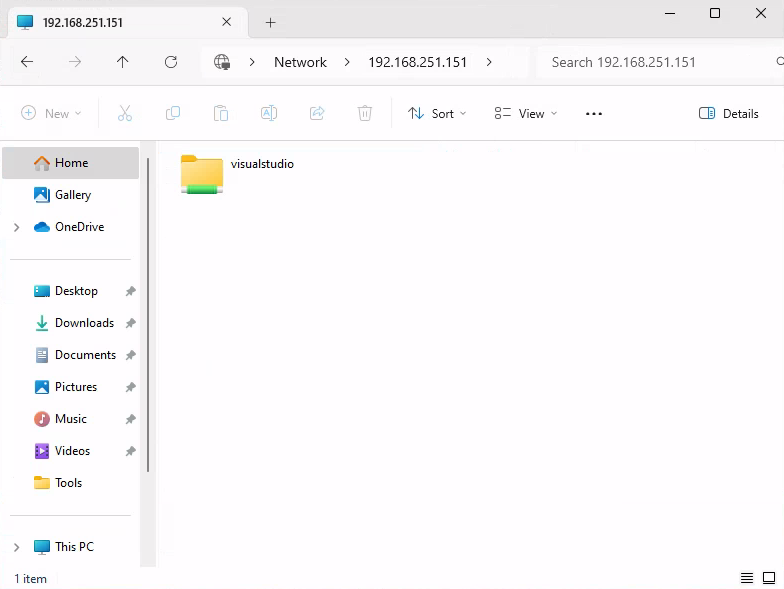Click the navigation pane vertical scrollbar
The width and height of the screenshot is (784, 589).
pos(148,315)
